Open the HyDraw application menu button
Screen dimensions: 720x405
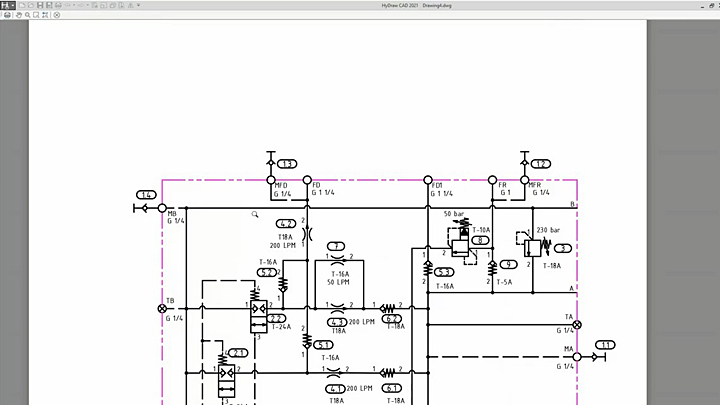8,5
